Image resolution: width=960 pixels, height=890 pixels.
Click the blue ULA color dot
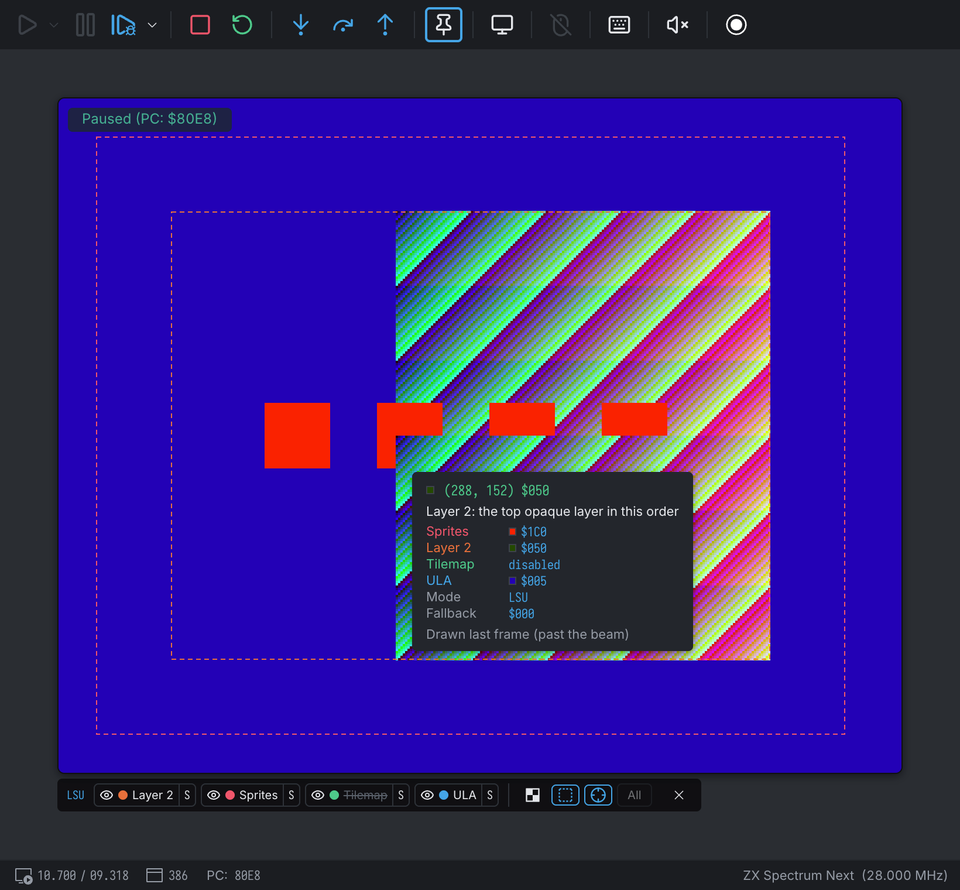[444, 795]
